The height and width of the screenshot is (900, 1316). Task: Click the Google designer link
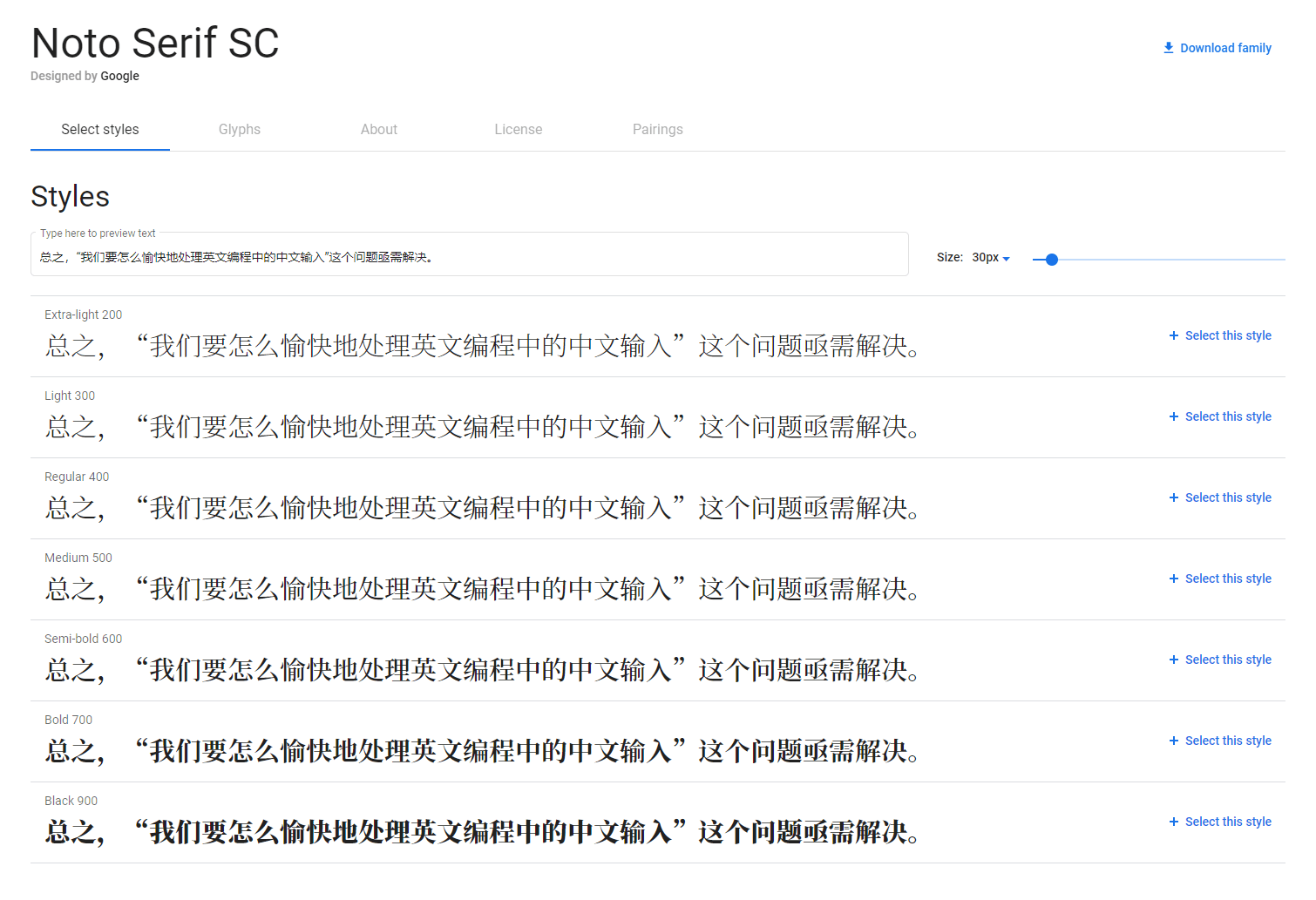[119, 76]
